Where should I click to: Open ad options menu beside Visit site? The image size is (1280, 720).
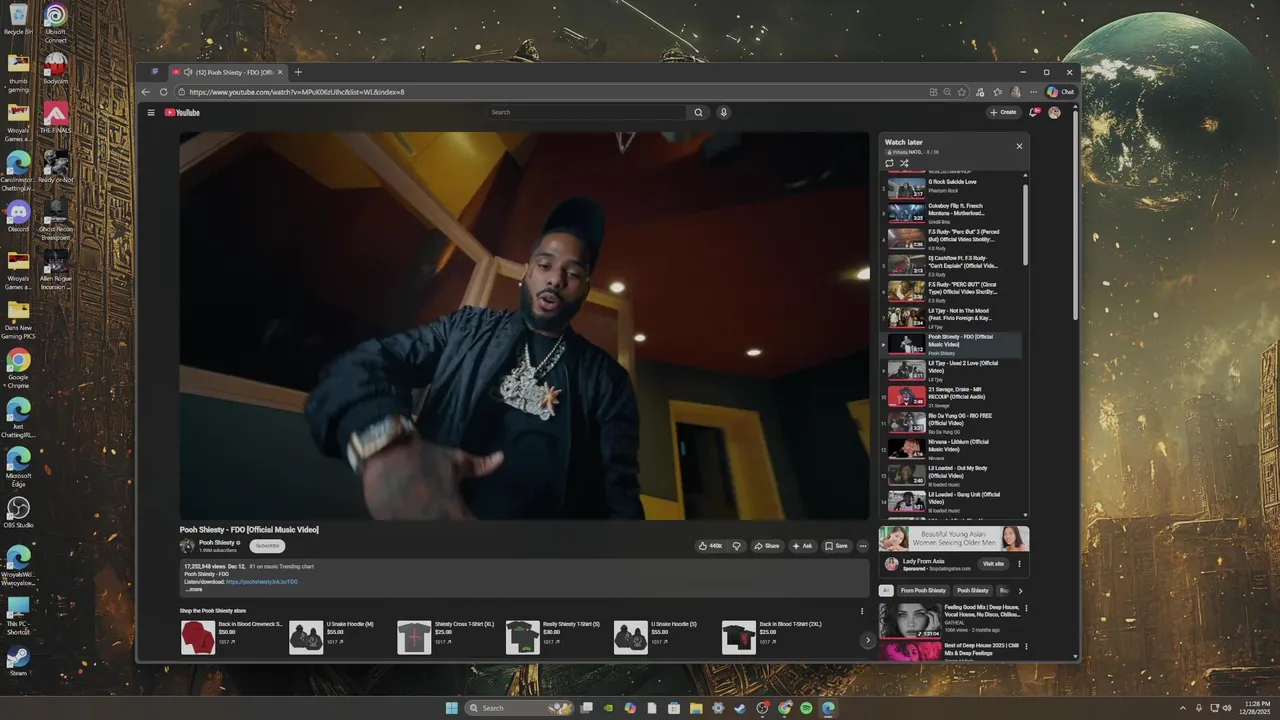tap(1020, 563)
